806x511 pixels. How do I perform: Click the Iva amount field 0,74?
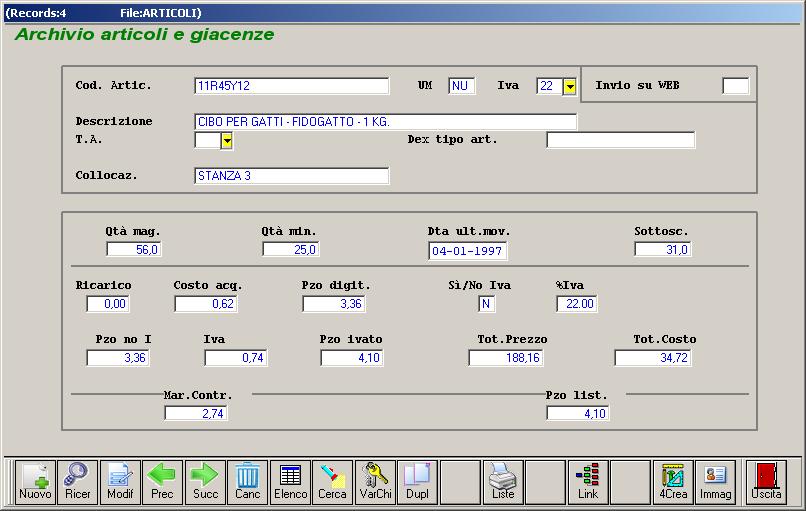(x=235, y=358)
